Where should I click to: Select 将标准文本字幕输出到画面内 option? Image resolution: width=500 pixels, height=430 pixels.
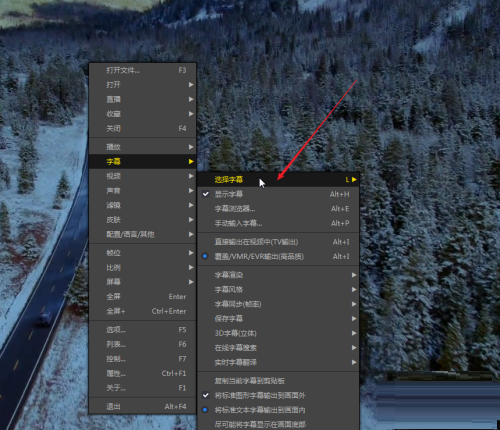pos(279,410)
